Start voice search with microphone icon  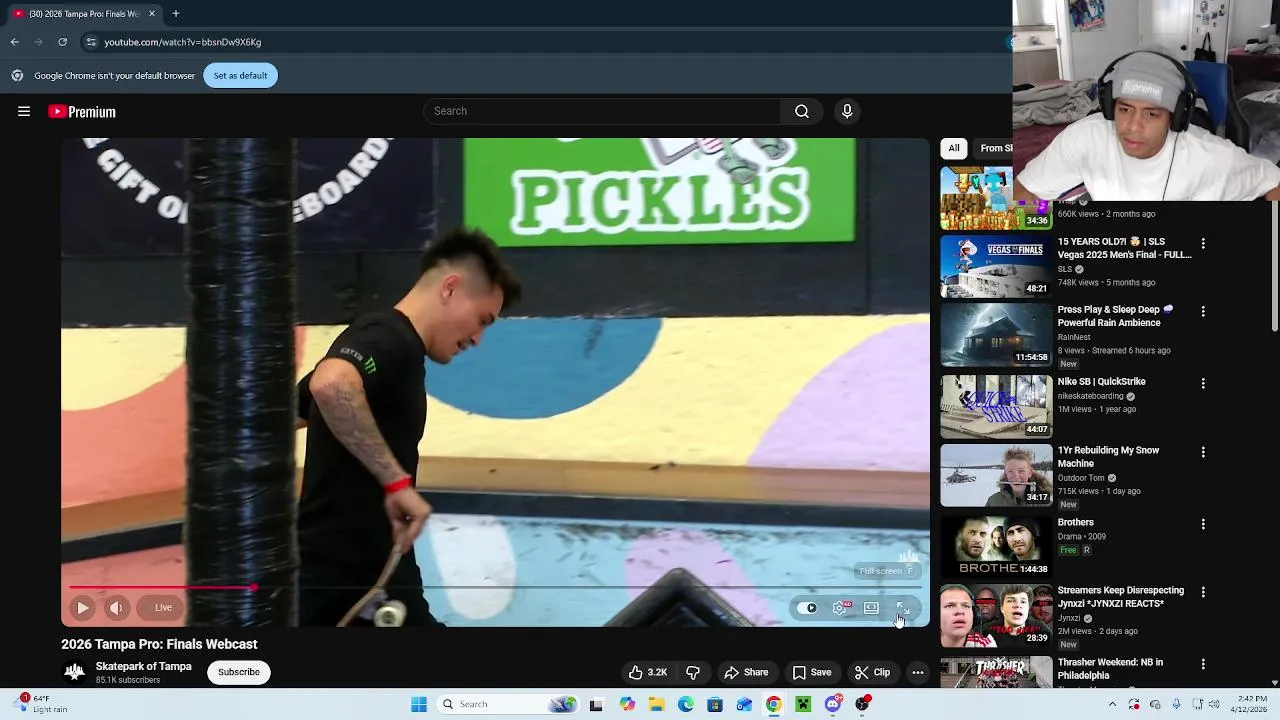[847, 111]
